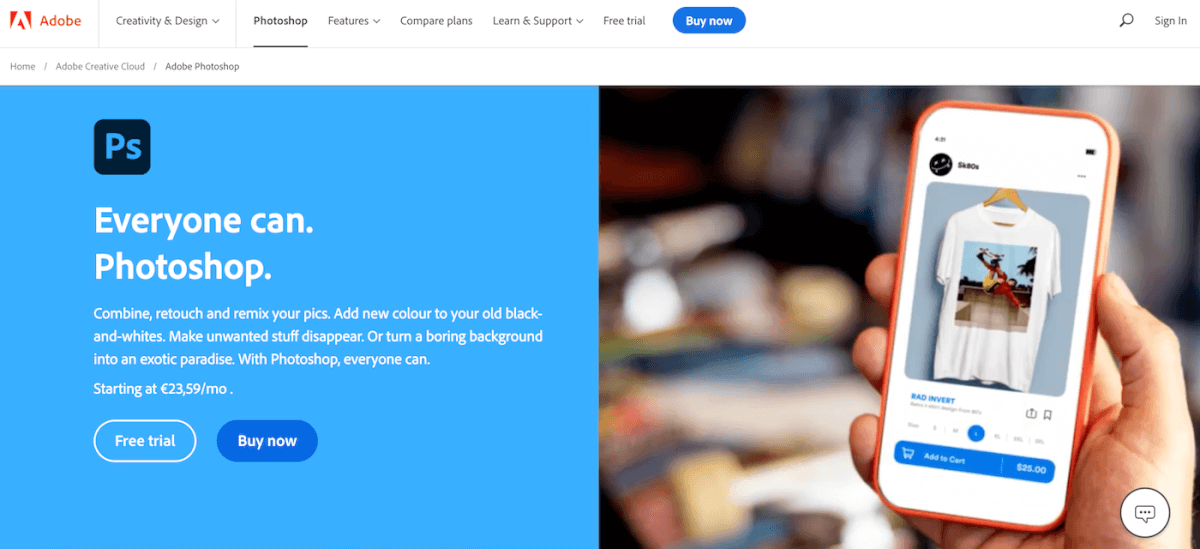Image resolution: width=1200 pixels, height=549 pixels.
Task: Click the Photoshop Ps app icon
Action: (122, 147)
